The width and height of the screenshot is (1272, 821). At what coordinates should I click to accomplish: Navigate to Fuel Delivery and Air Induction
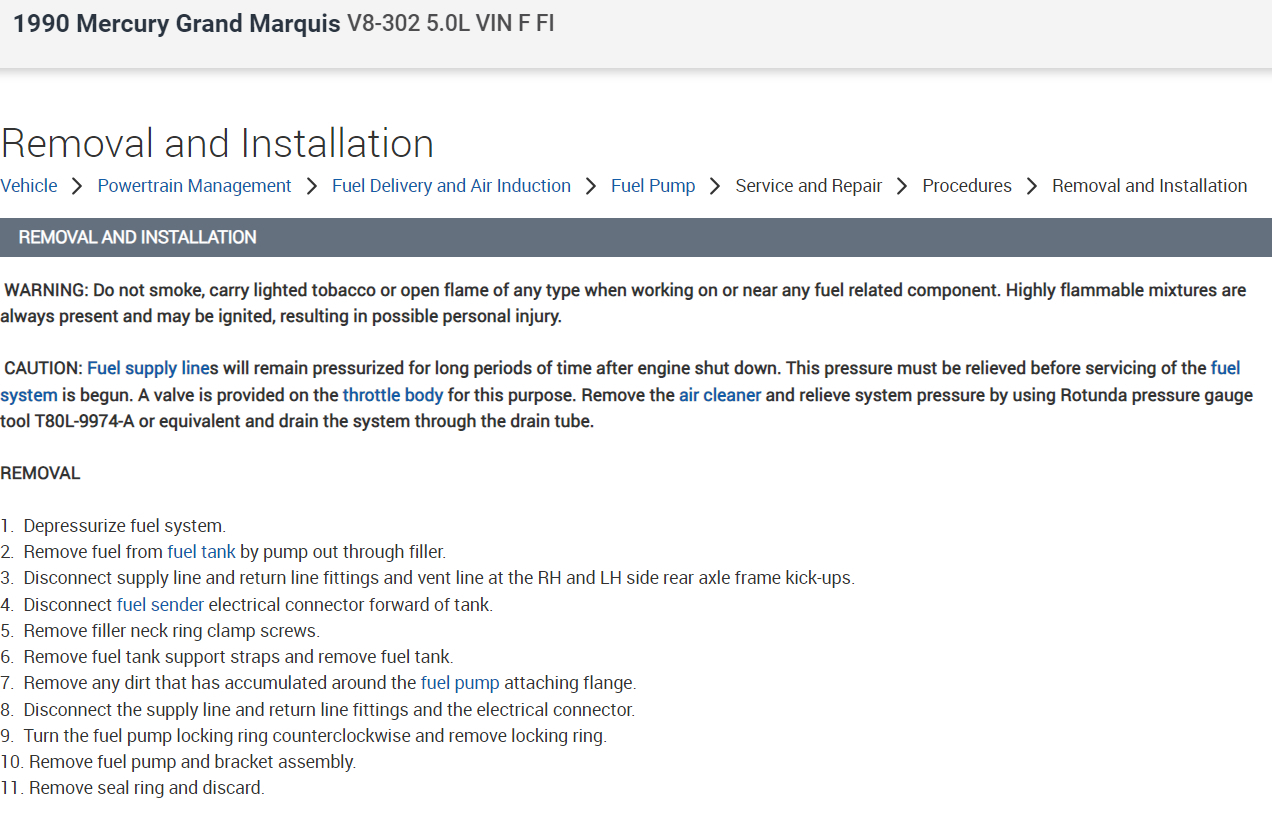point(451,186)
